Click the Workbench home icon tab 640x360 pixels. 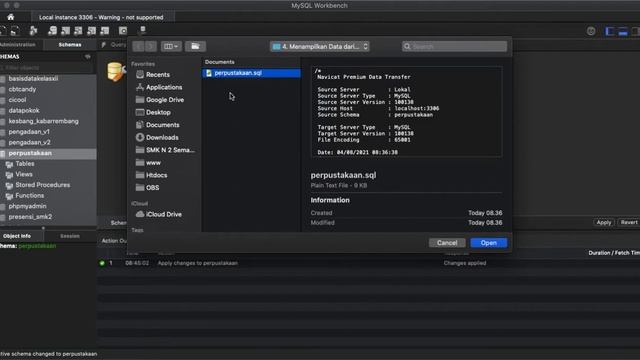click(11, 17)
